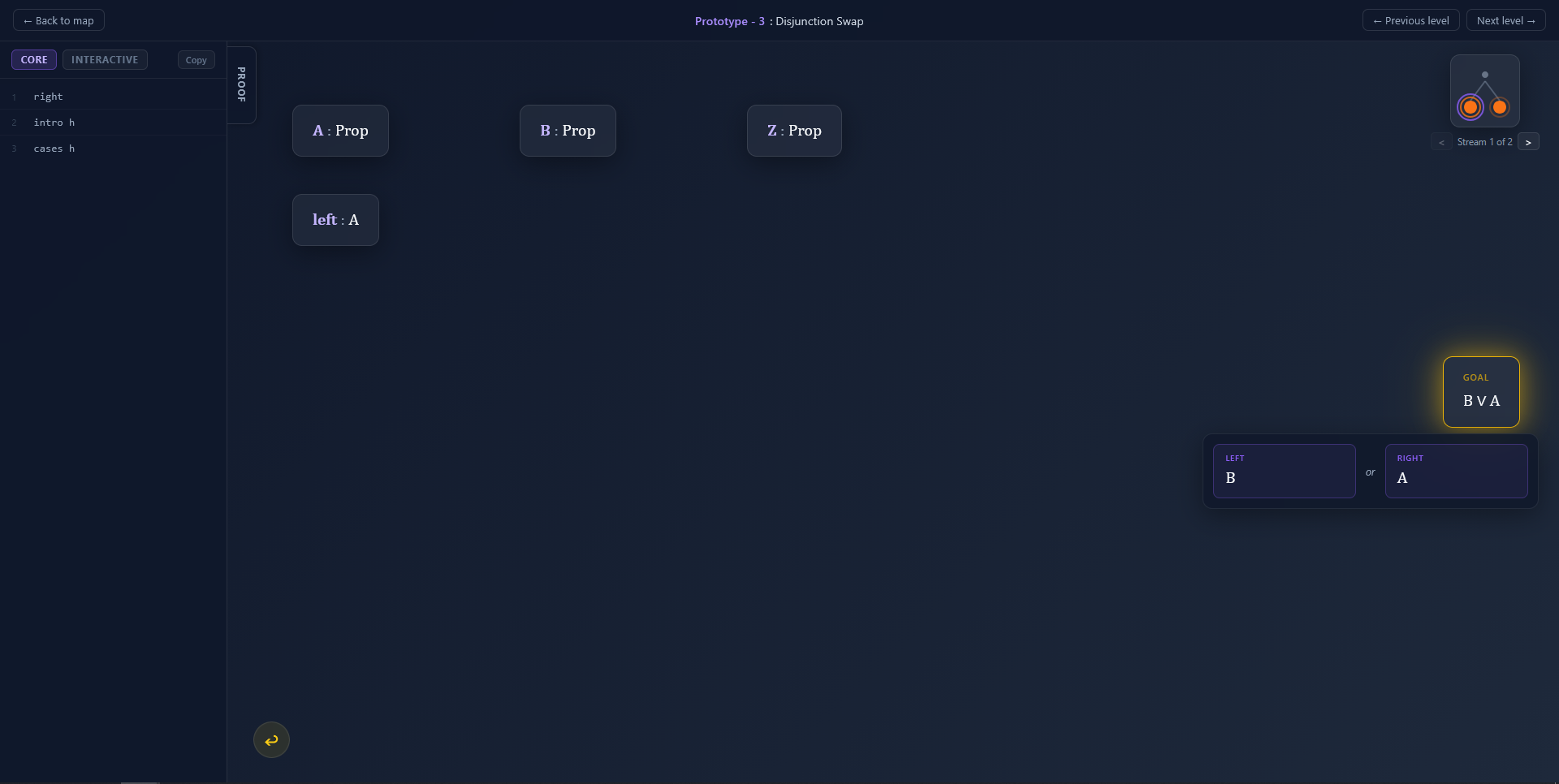This screenshot has height=784, width=1559.
Task: Select the left : A hypothesis card
Action: (335, 220)
